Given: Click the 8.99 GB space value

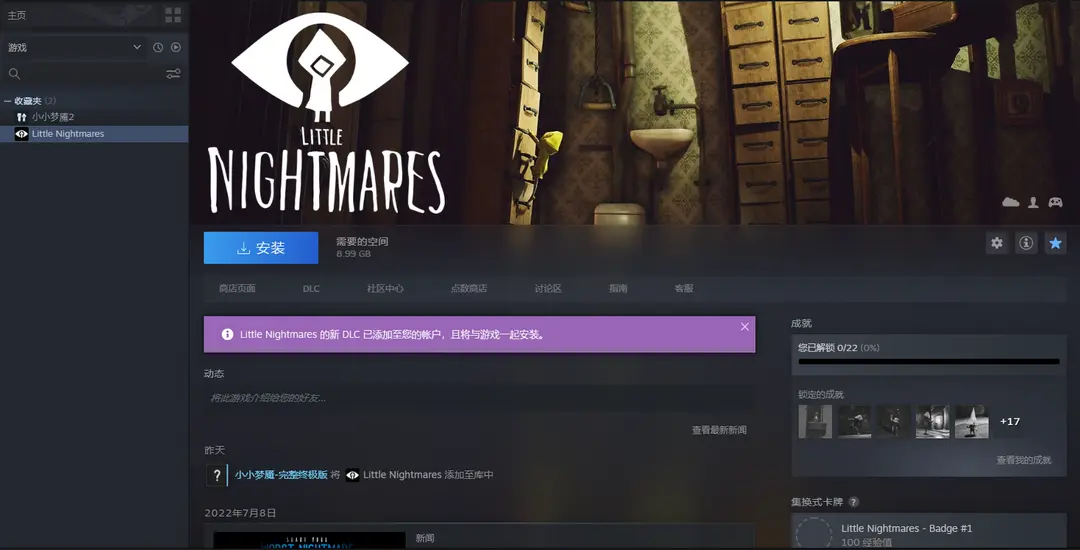Looking at the screenshot, I should tap(353, 254).
